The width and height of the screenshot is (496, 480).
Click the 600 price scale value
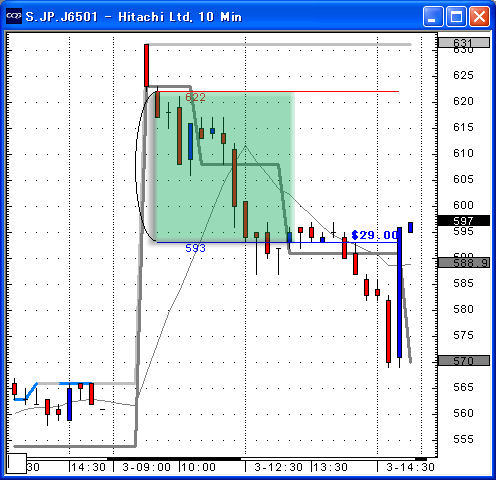(463, 205)
